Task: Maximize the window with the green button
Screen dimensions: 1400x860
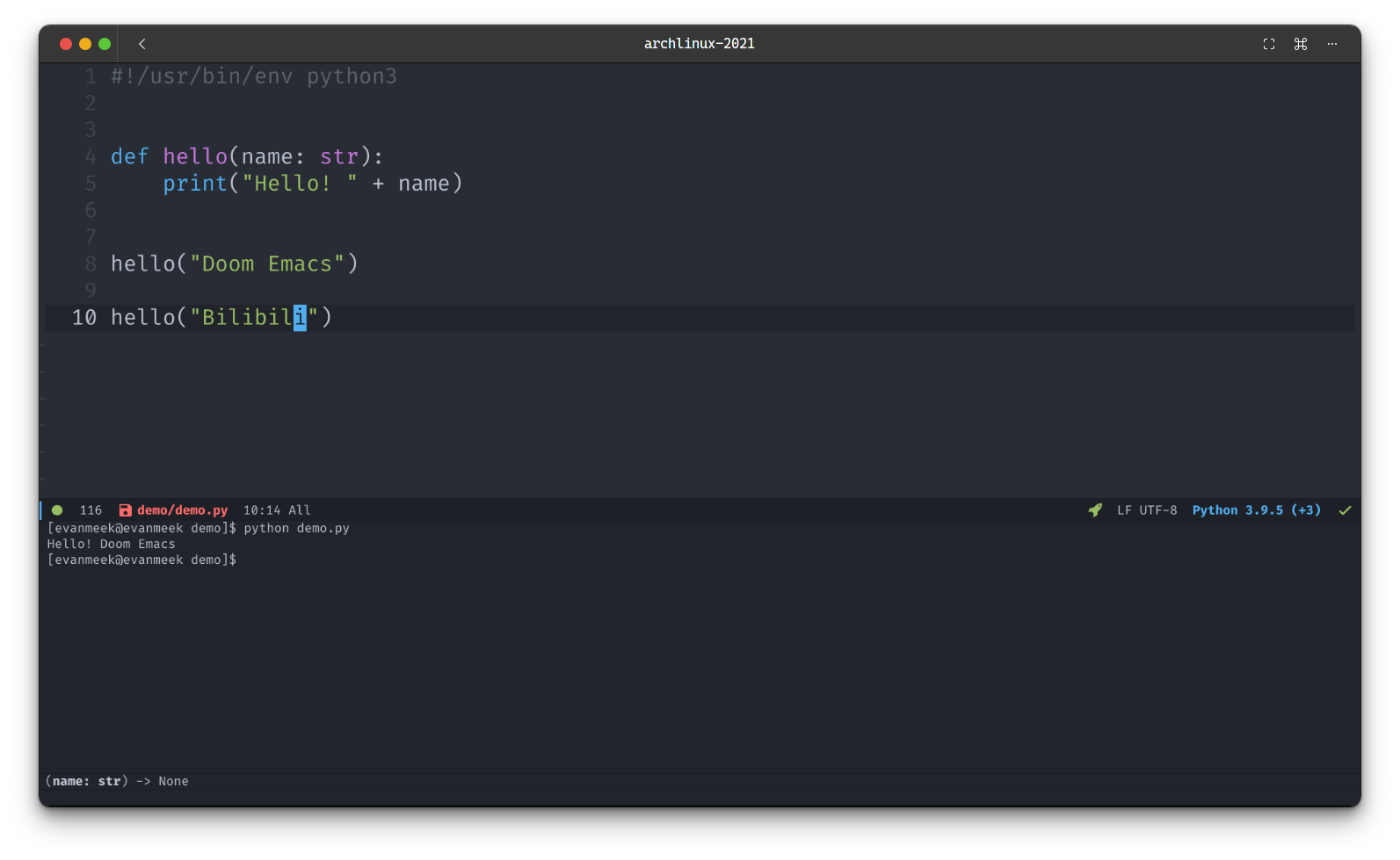Action: click(105, 44)
